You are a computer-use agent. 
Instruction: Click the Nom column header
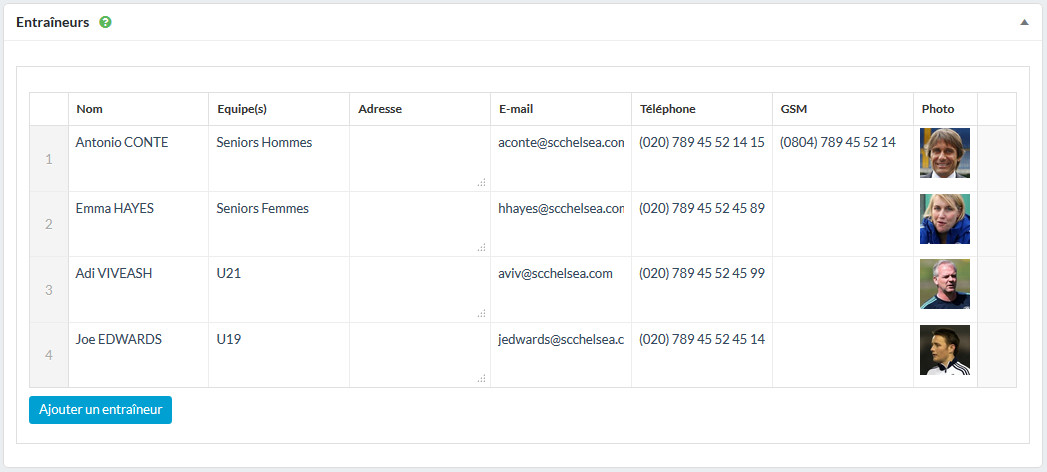point(138,109)
